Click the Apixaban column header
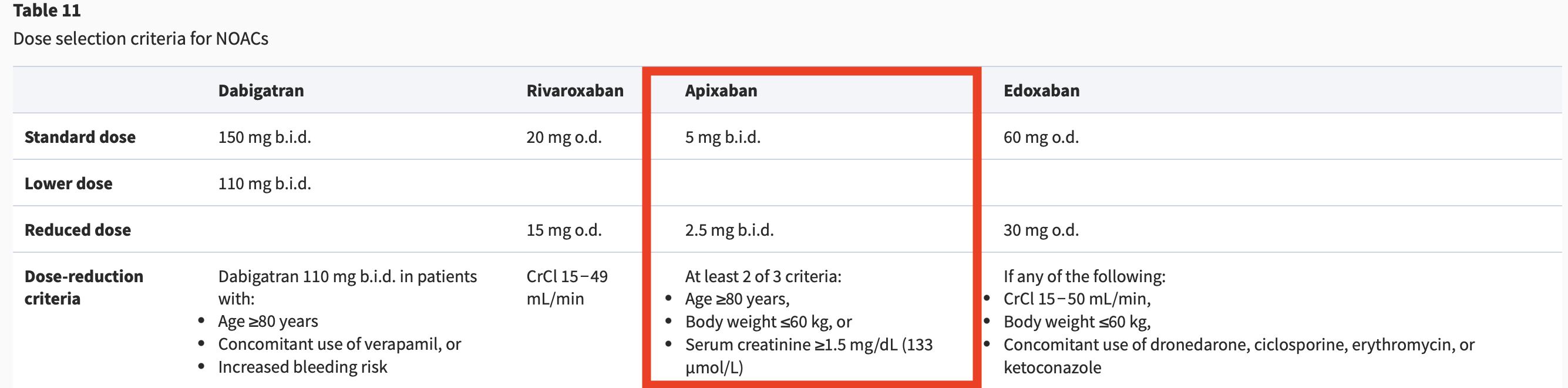Screen dimensions: 1568x388 (721, 91)
